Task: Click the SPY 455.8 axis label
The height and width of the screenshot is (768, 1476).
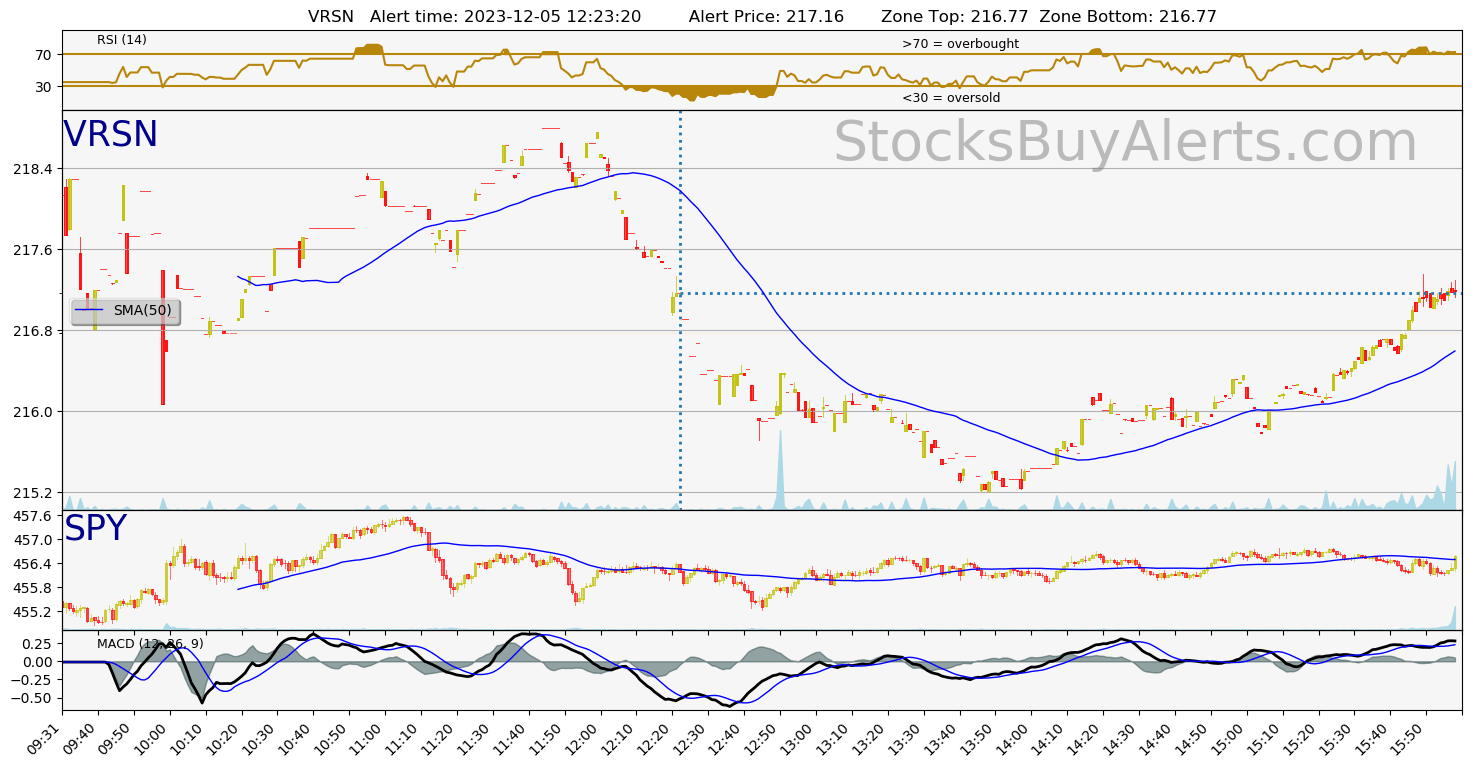Action: [33, 588]
